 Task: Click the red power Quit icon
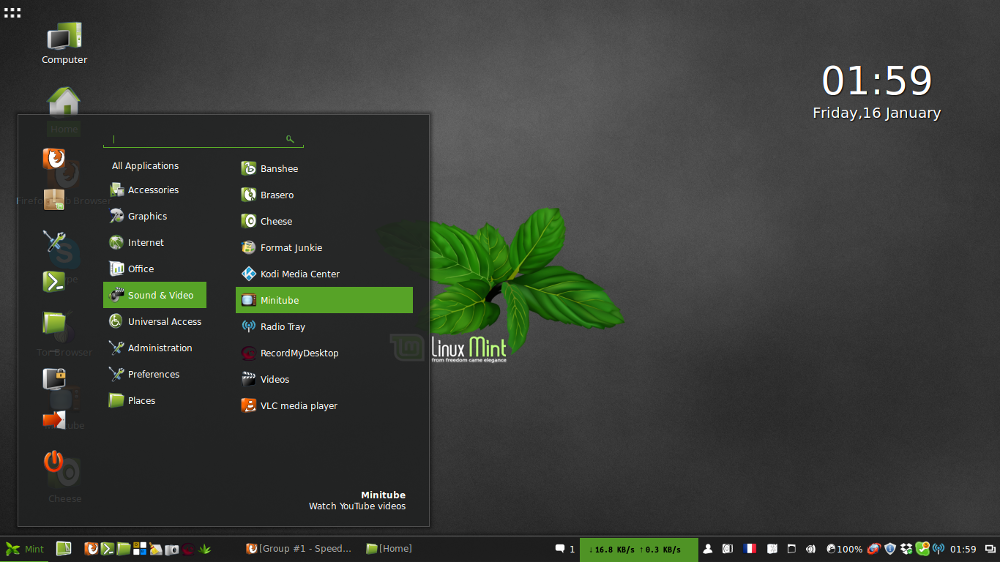[54, 461]
